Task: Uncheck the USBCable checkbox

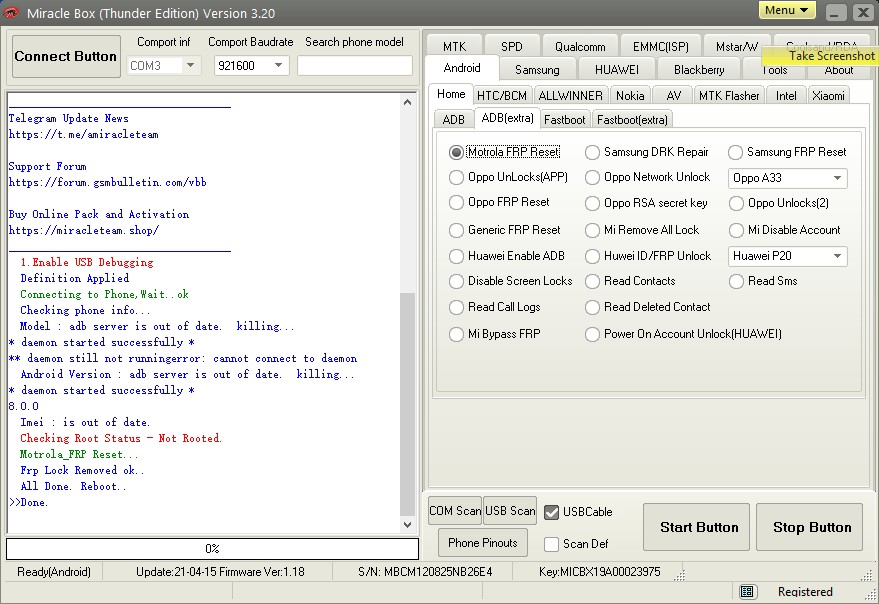Action: tap(552, 512)
